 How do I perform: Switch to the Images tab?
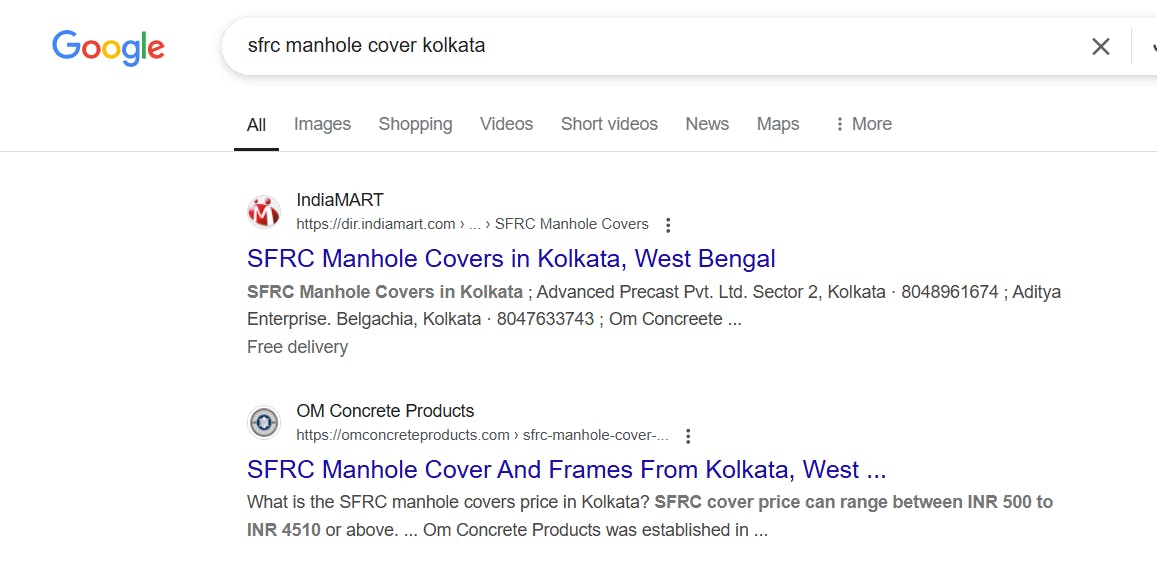click(x=322, y=124)
